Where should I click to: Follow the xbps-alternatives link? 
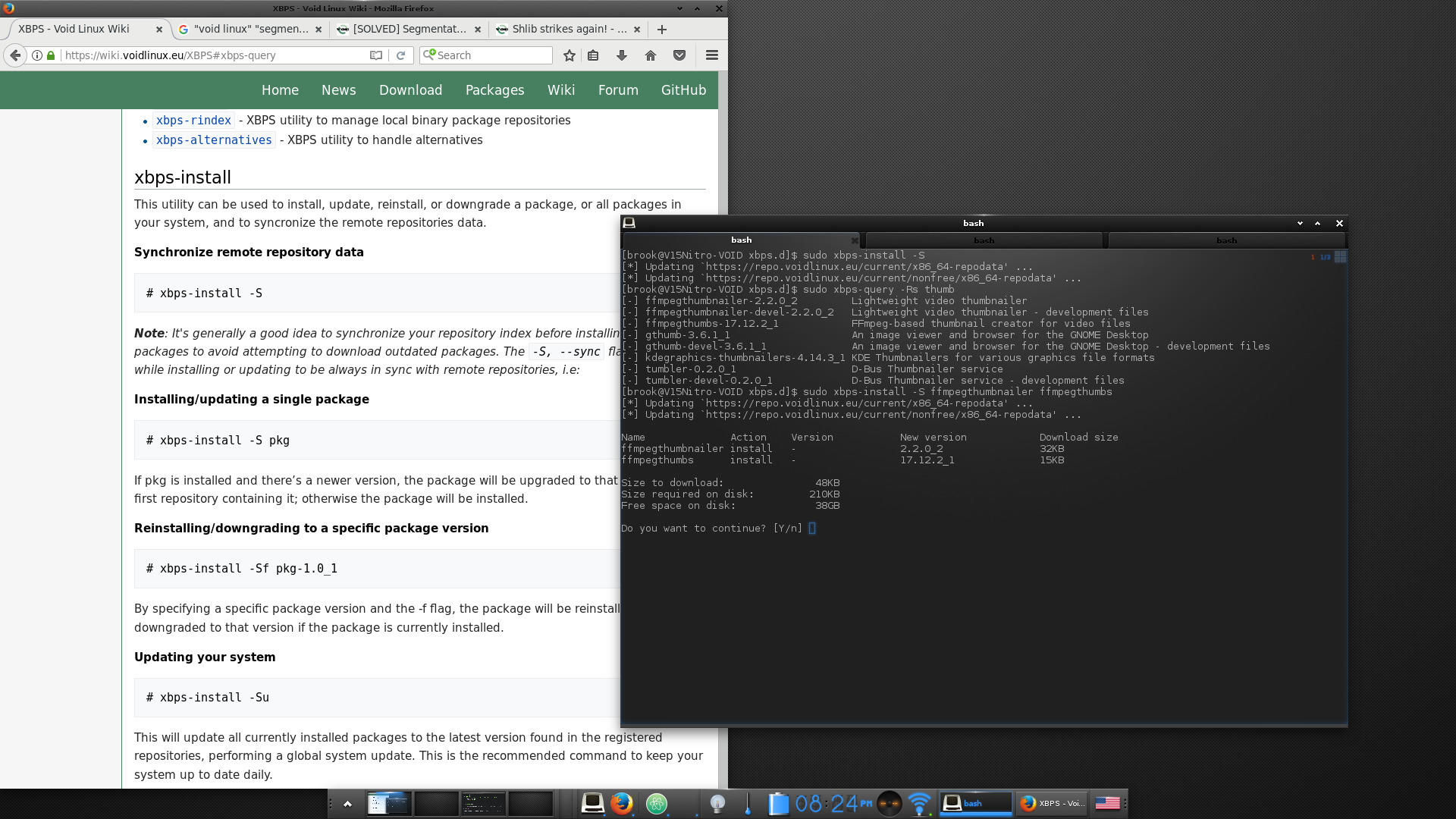(x=214, y=140)
